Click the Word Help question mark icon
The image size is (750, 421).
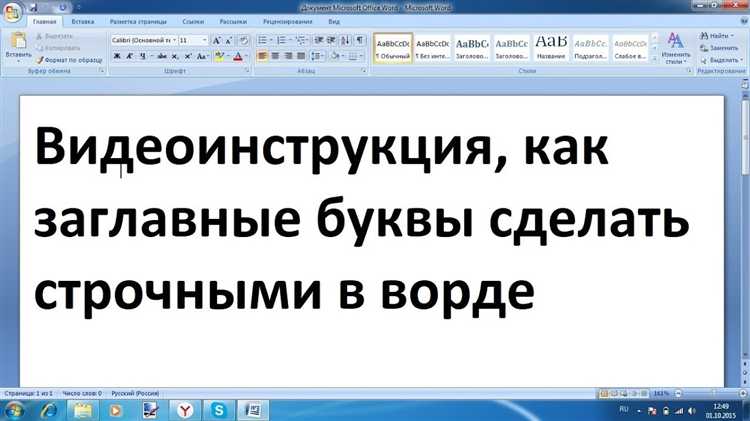[744, 22]
